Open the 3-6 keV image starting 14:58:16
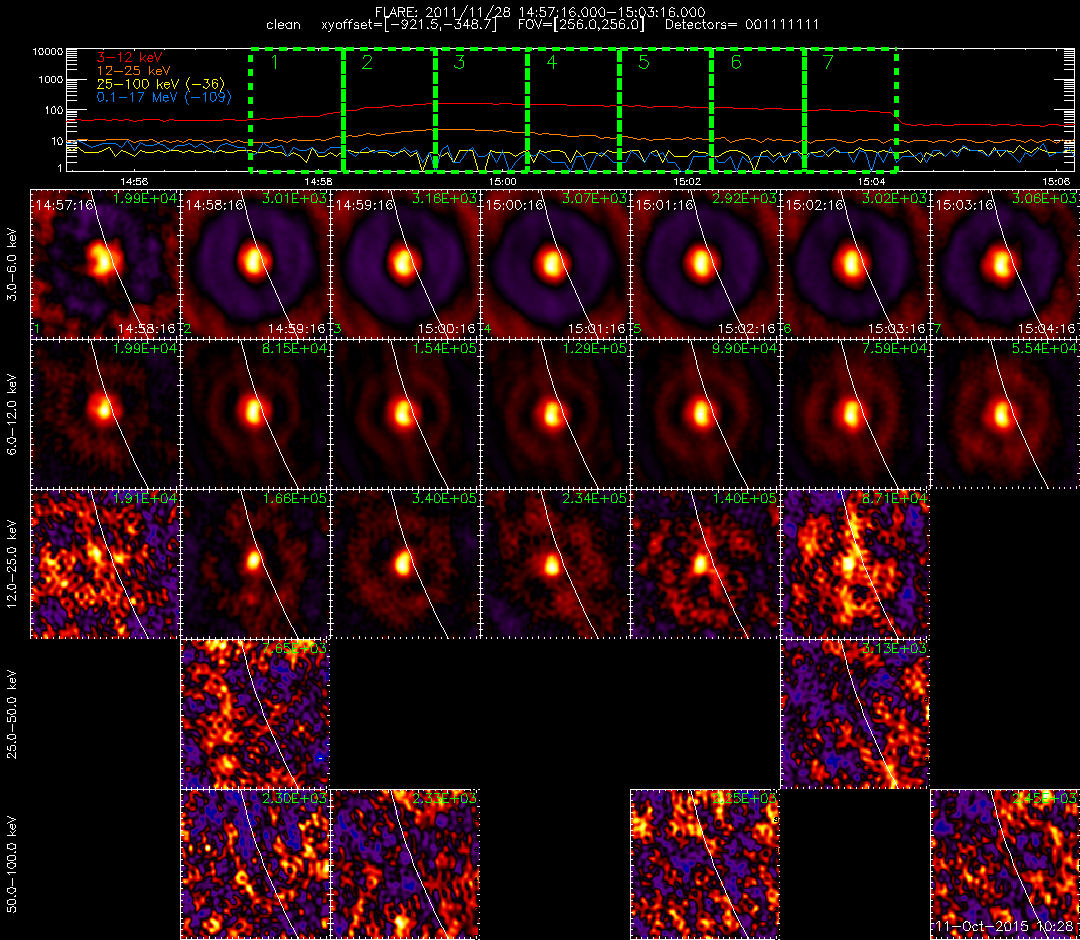1080x940 pixels. click(255, 264)
